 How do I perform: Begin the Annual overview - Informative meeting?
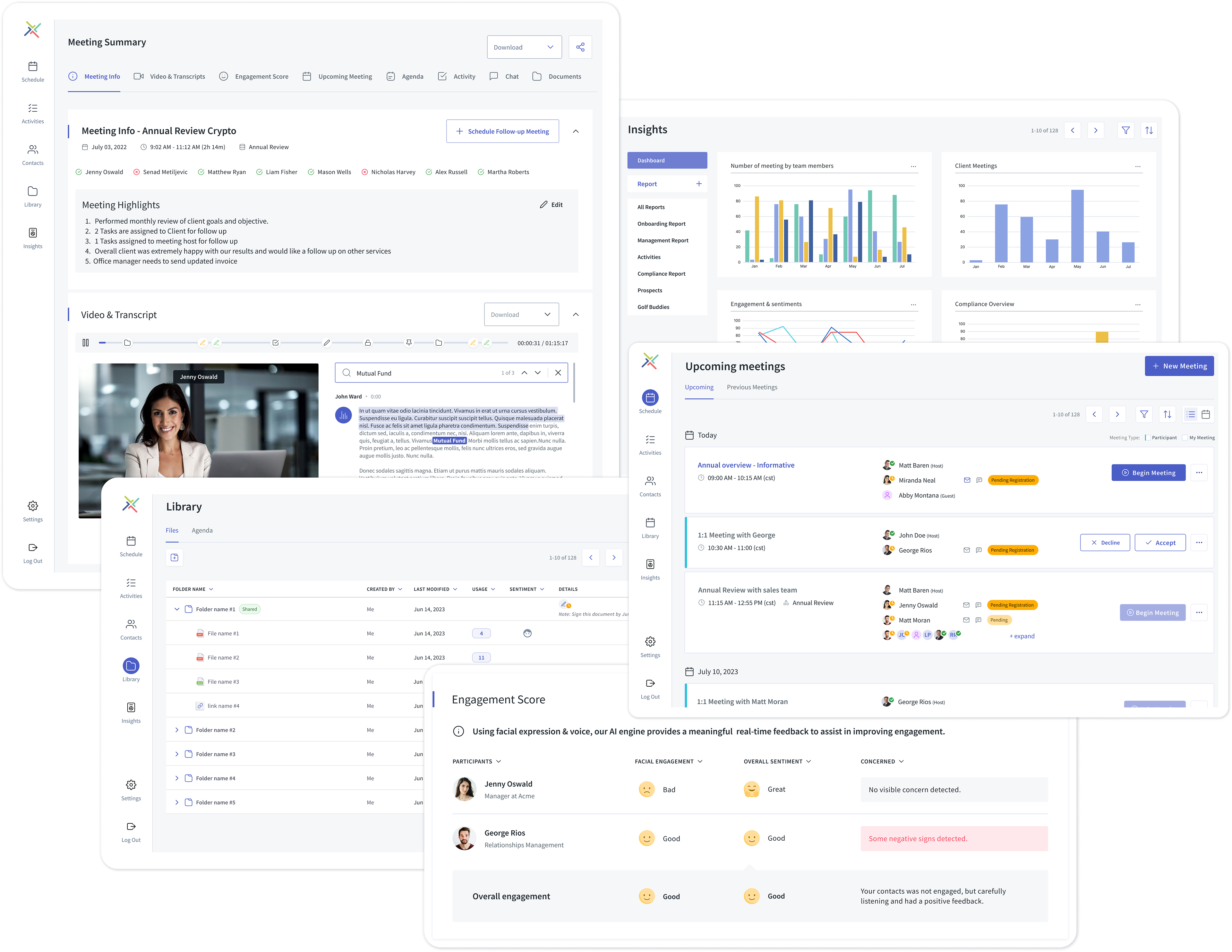(1149, 473)
